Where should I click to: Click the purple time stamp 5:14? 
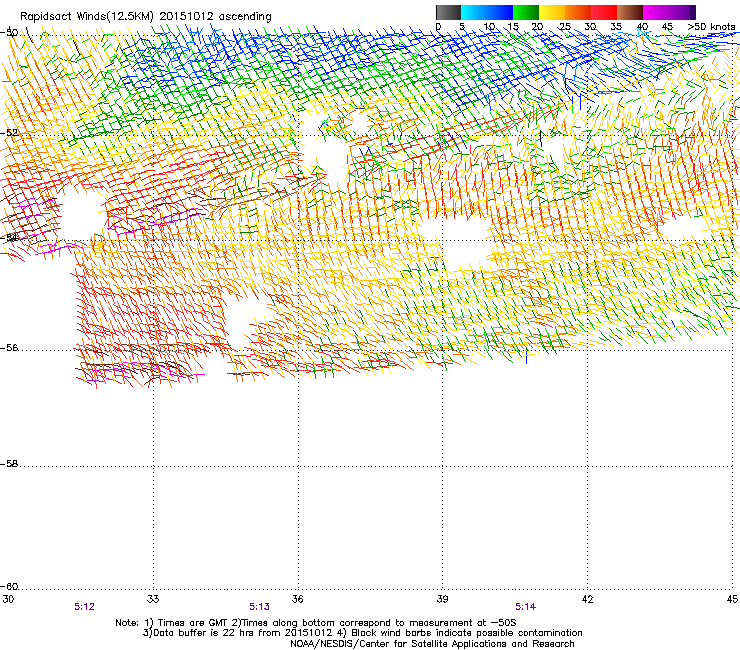pos(525,607)
